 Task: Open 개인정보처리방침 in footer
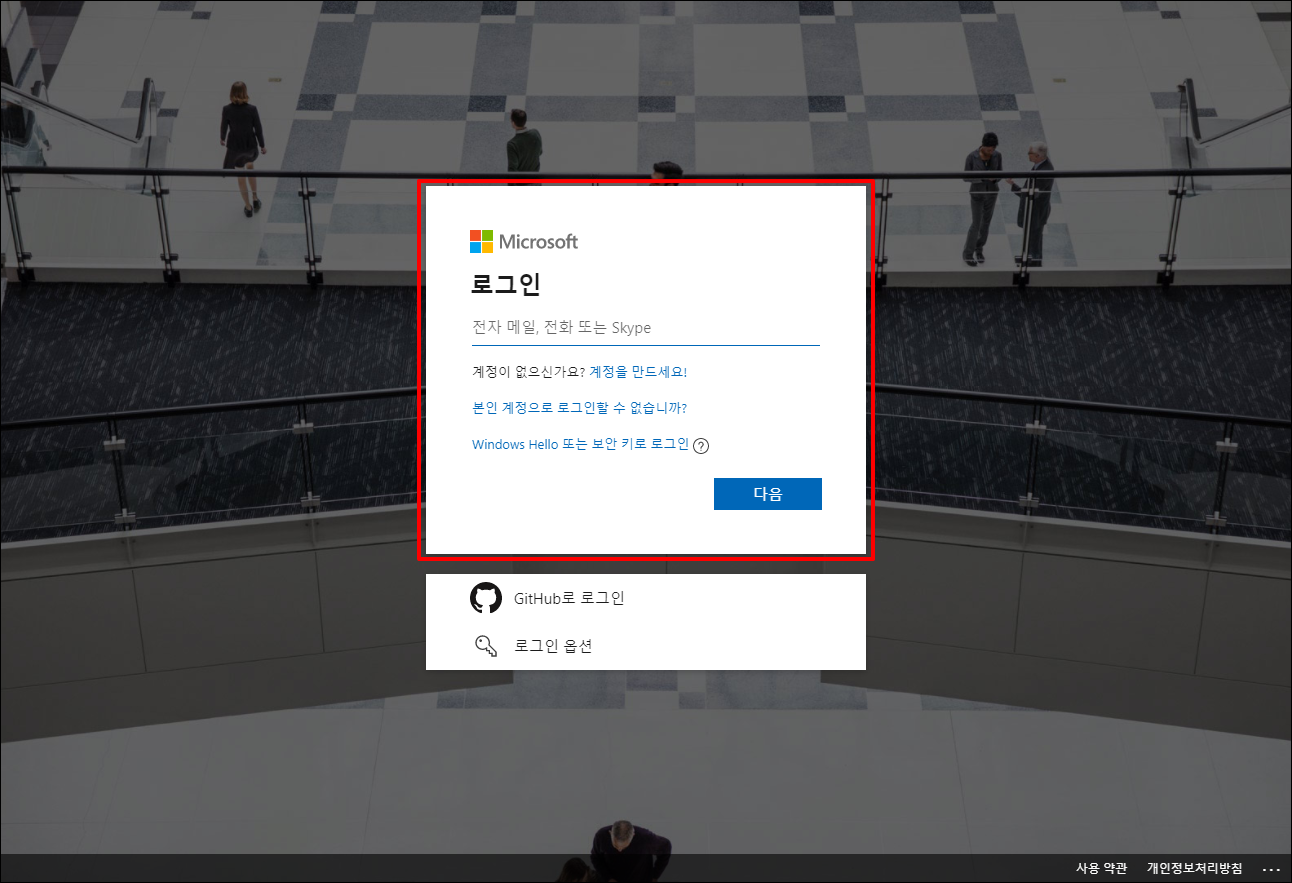(1194, 868)
